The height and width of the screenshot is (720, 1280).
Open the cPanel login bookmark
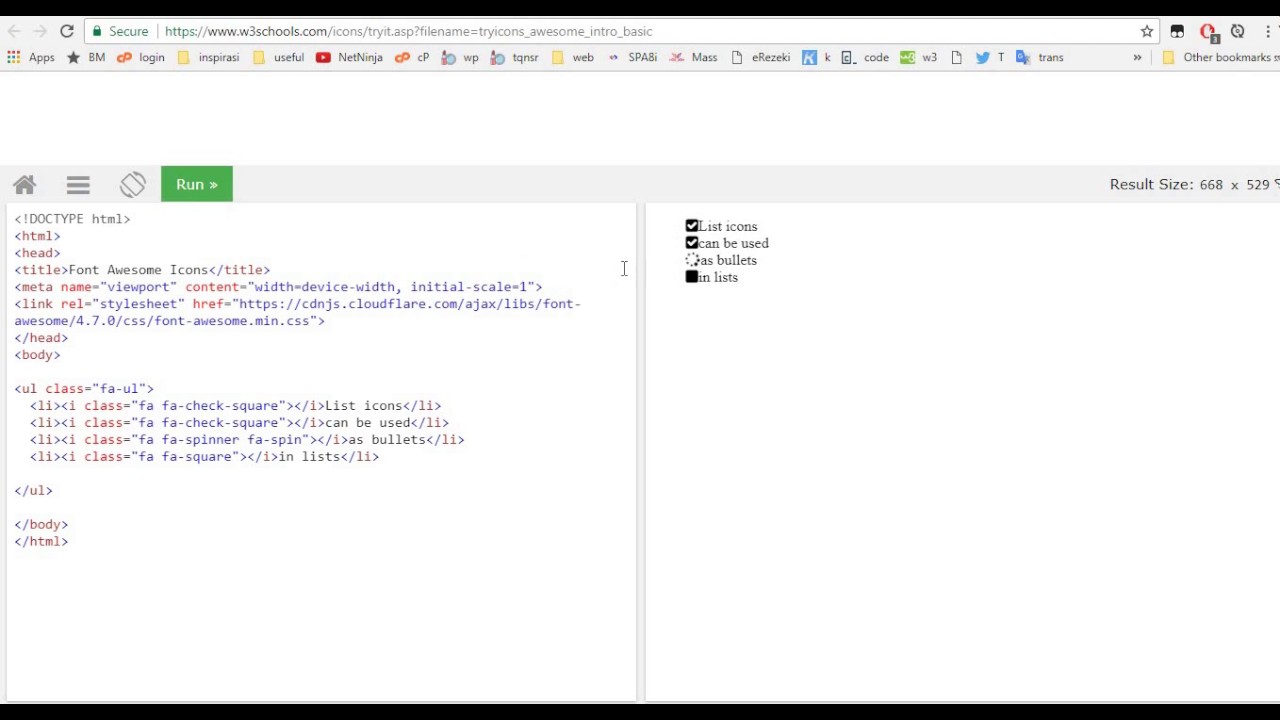coord(141,58)
